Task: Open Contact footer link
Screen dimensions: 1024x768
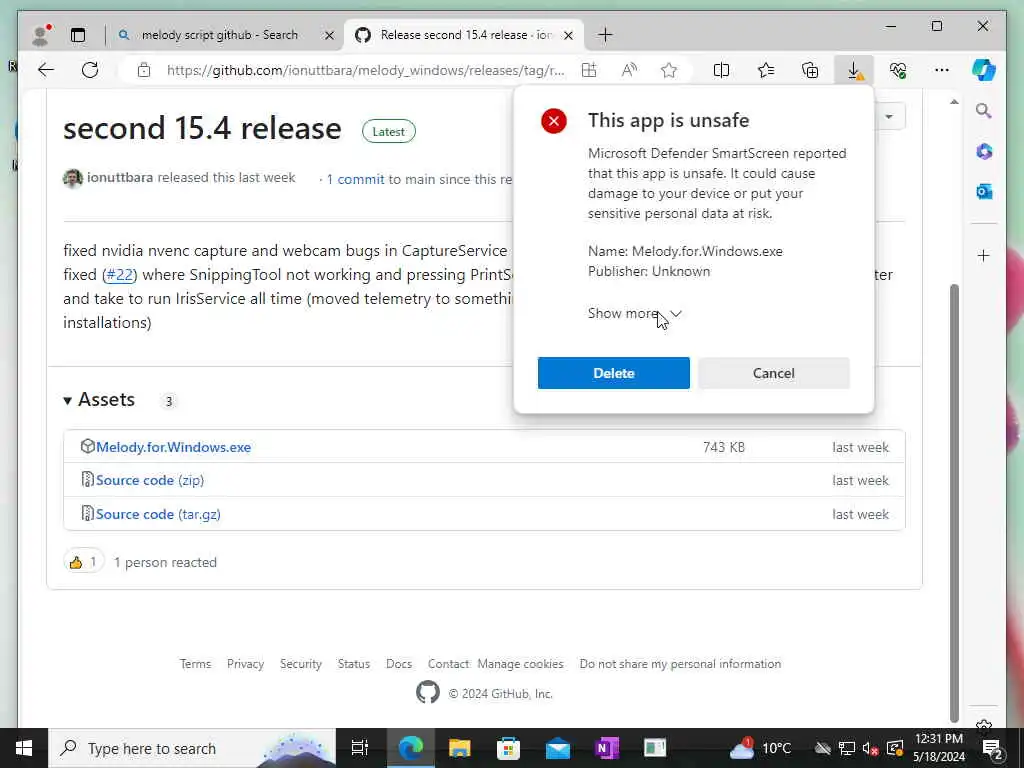Action: tap(448, 664)
